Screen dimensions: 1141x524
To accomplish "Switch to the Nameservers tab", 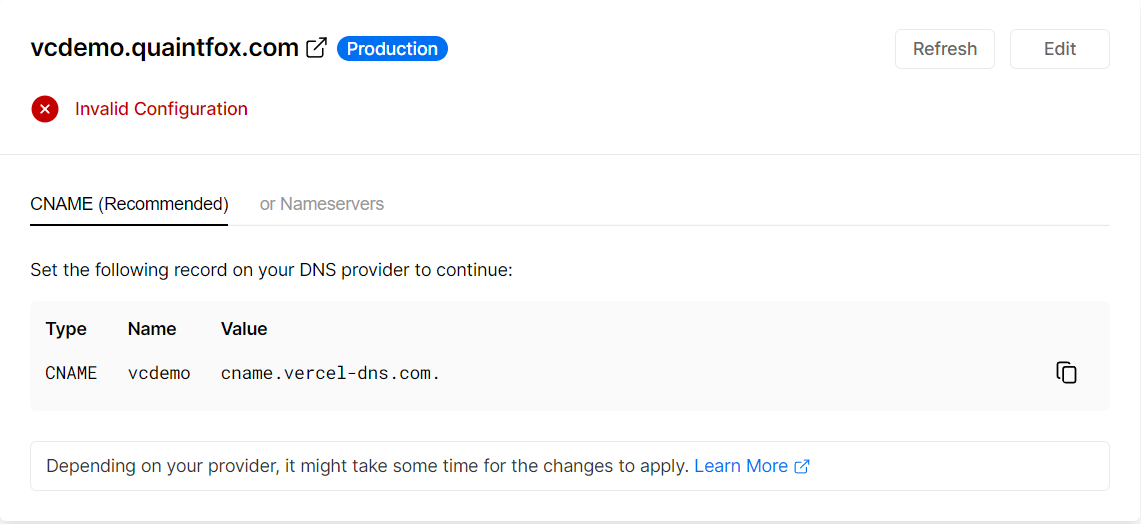I will (x=321, y=204).
